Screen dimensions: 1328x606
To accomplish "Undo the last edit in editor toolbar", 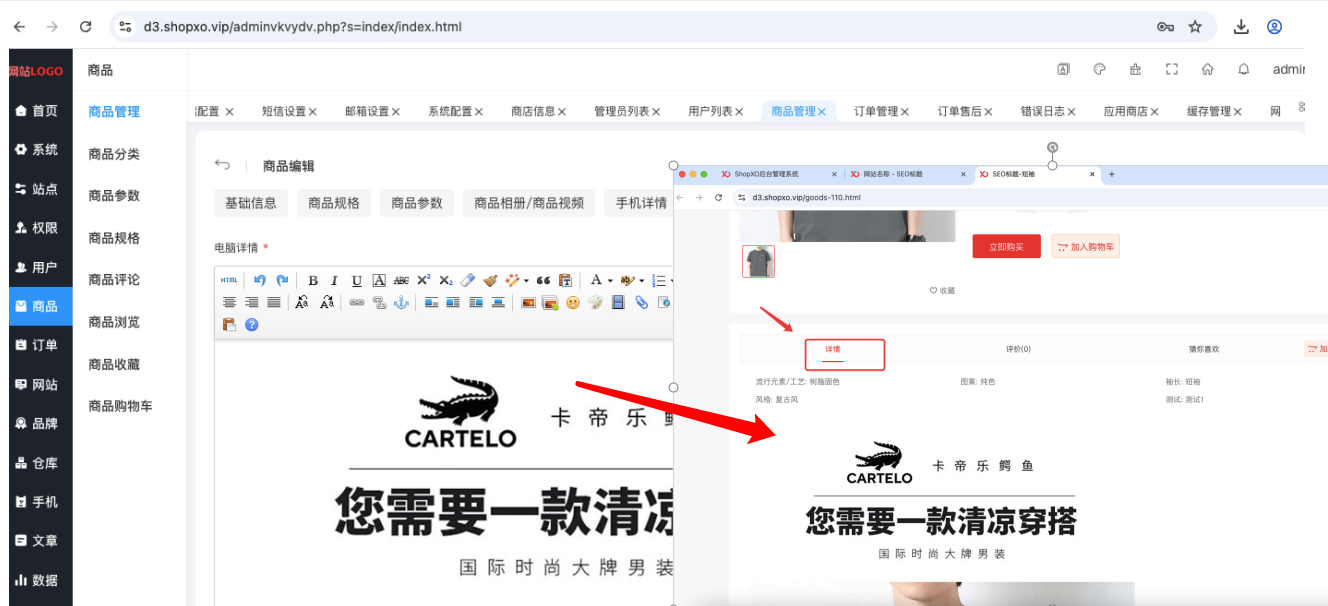I will pos(260,281).
